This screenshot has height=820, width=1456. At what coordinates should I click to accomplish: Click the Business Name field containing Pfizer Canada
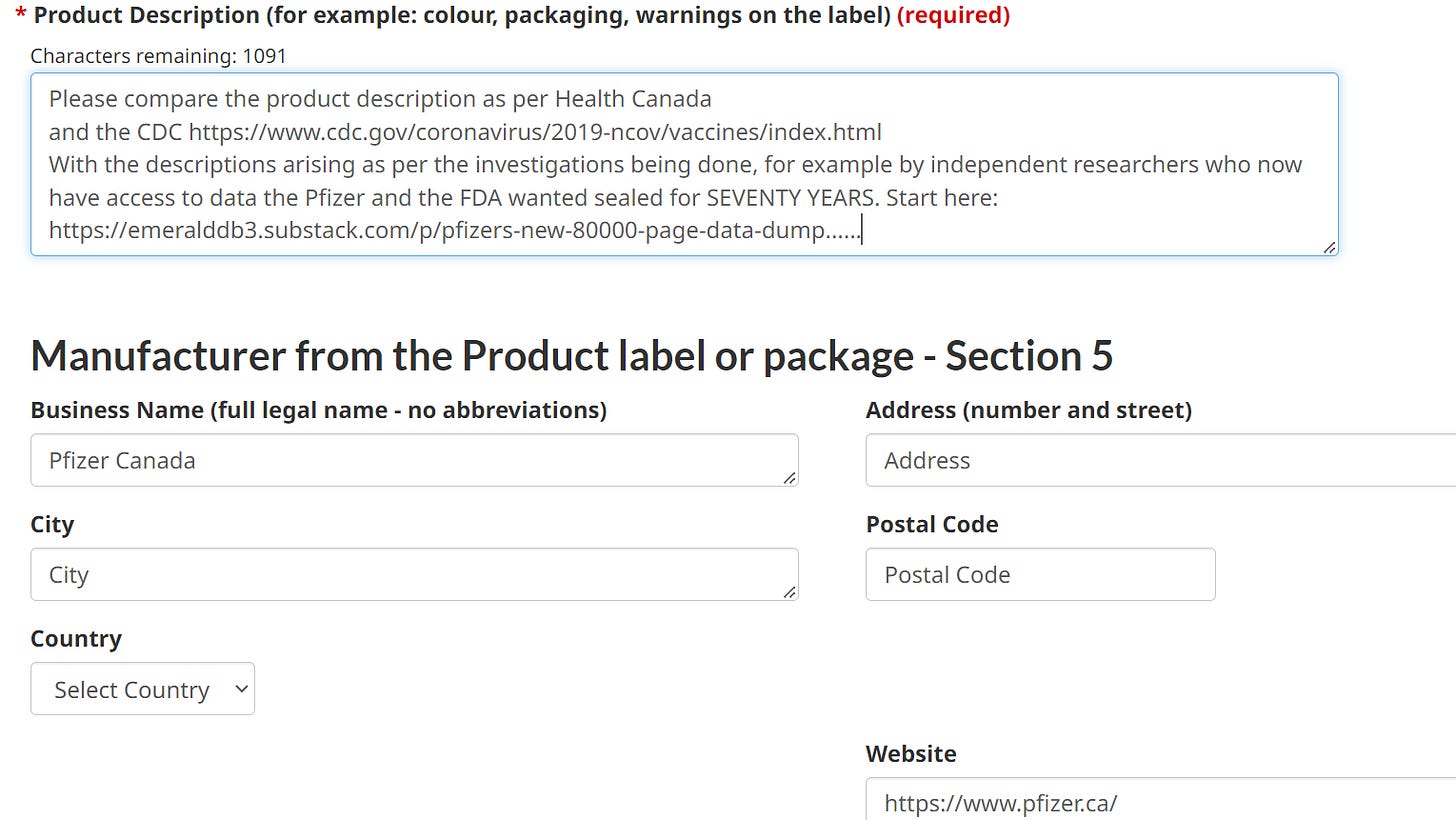tap(414, 460)
